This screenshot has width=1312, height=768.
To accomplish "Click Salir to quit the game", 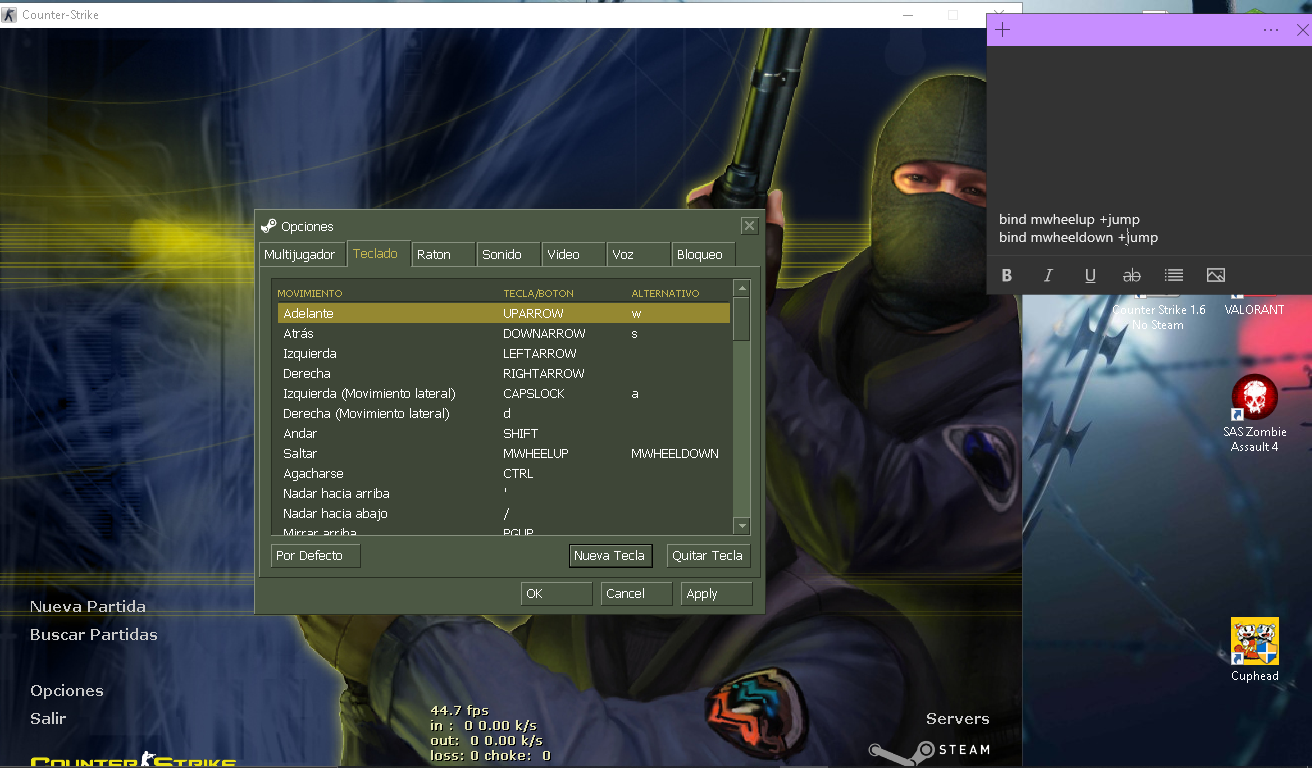I will click(48, 719).
